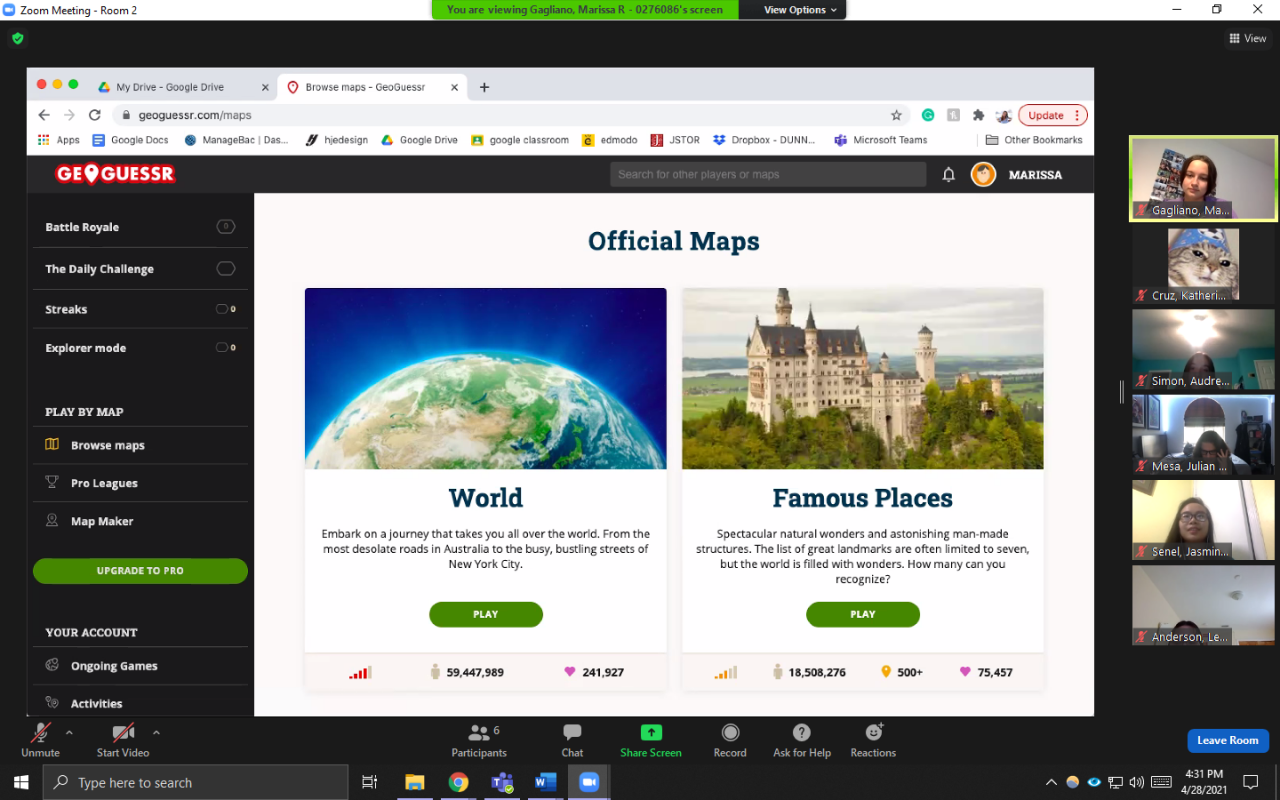The image size is (1280, 800).
Task: Click the Zoom Record button
Action: (x=730, y=740)
